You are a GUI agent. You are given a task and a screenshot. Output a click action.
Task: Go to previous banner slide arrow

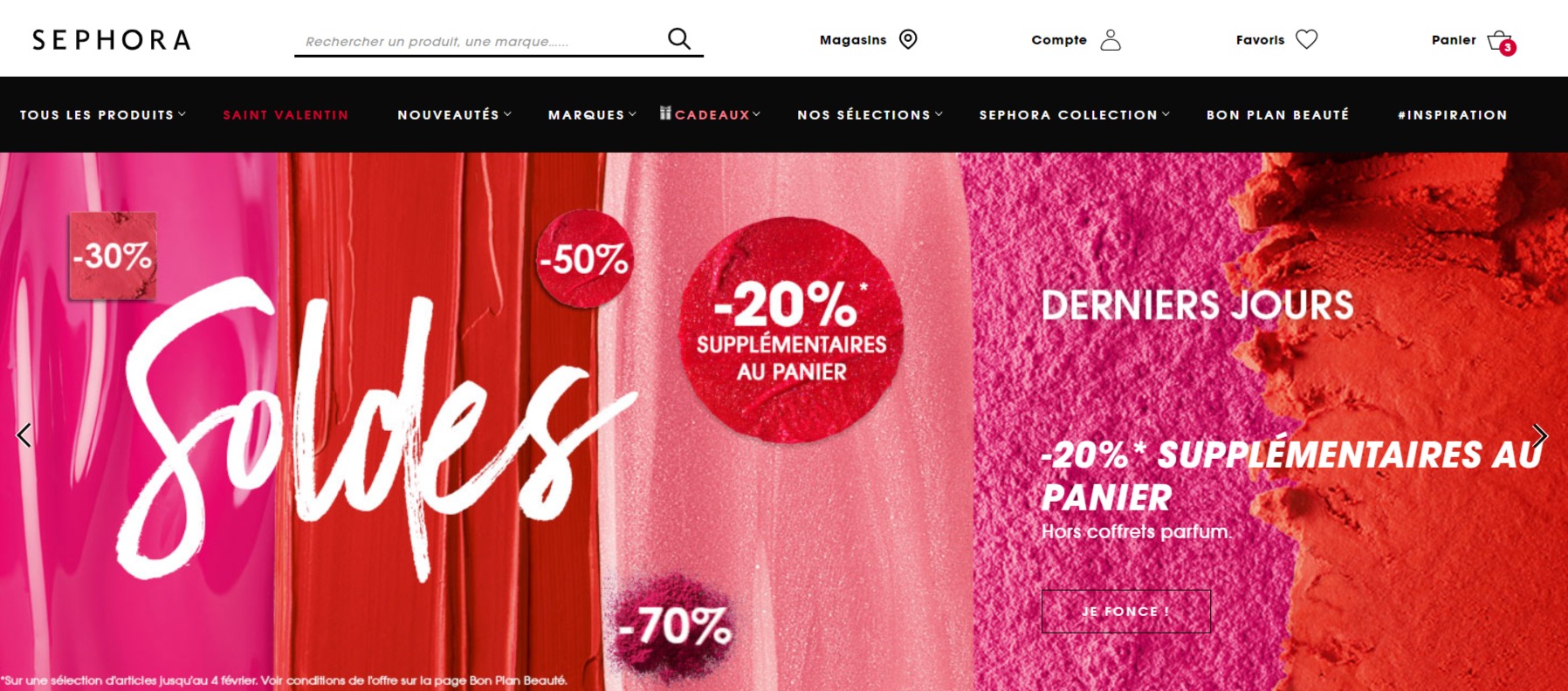click(24, 435)
